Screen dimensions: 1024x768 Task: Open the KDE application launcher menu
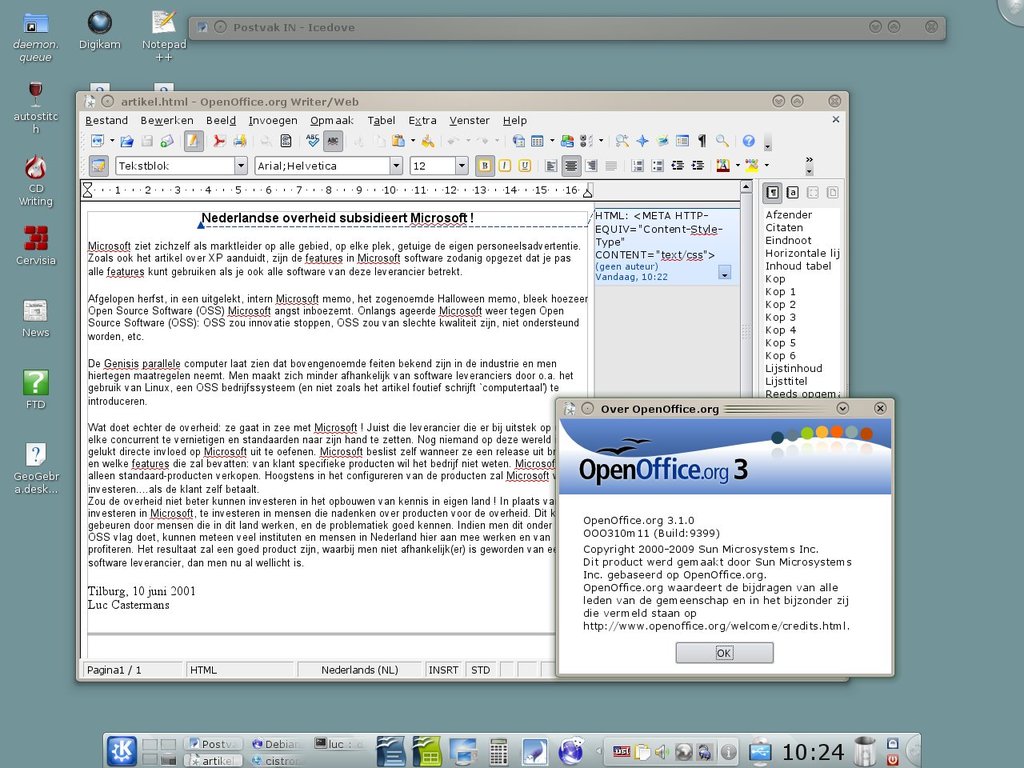(x=121, y=751)
